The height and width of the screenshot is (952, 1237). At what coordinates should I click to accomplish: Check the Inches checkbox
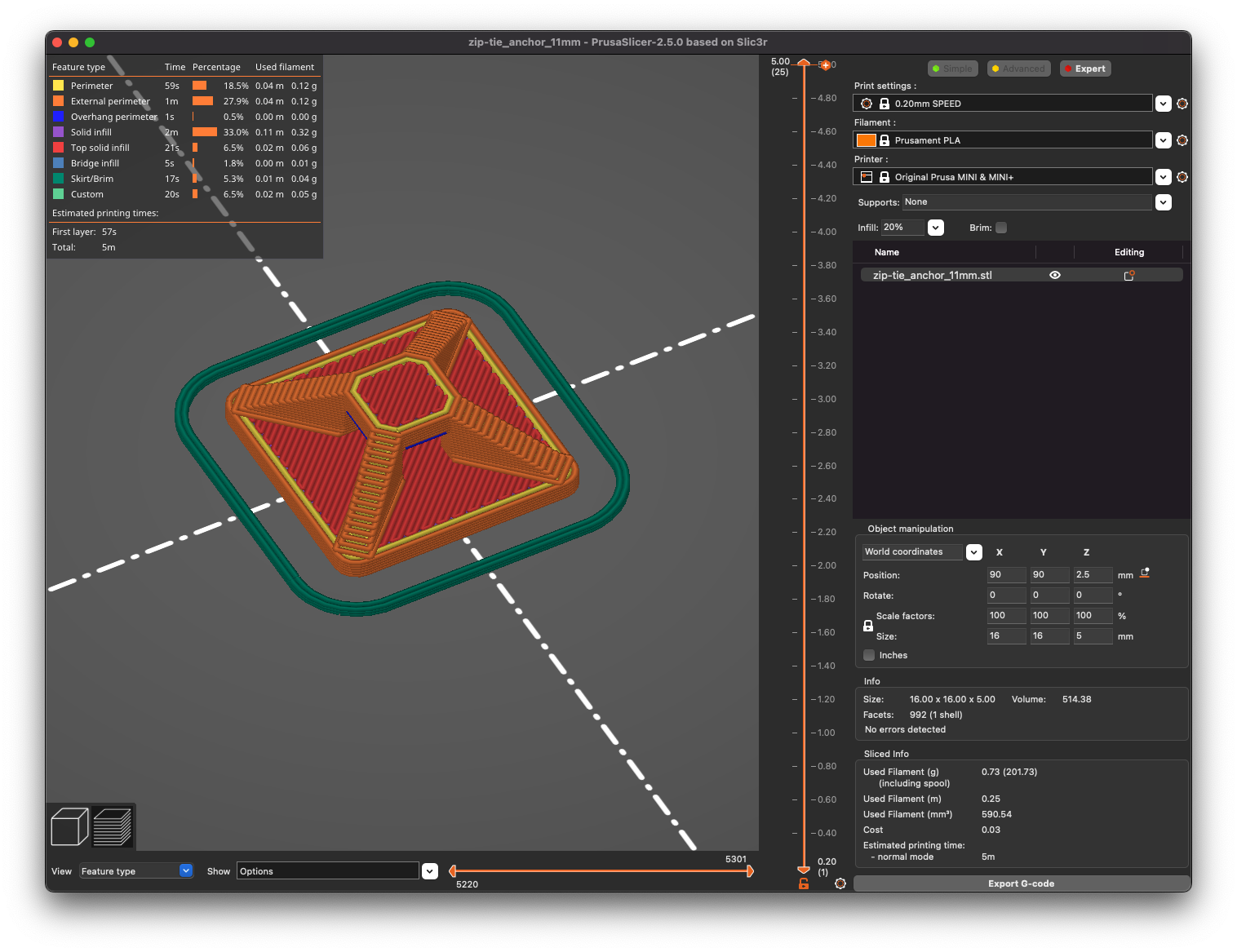pos(869,655)
